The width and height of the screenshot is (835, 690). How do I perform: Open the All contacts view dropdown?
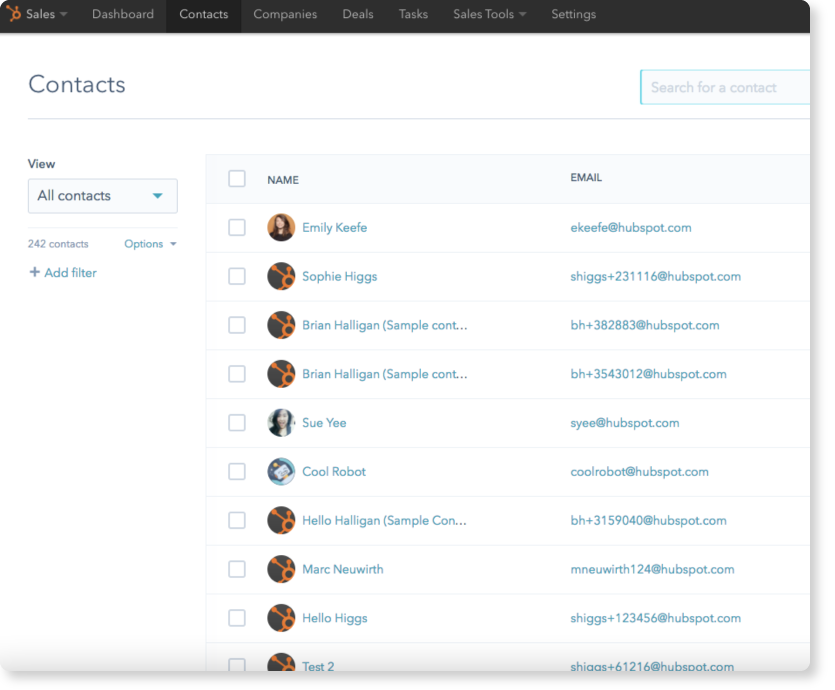pos(103,196)
